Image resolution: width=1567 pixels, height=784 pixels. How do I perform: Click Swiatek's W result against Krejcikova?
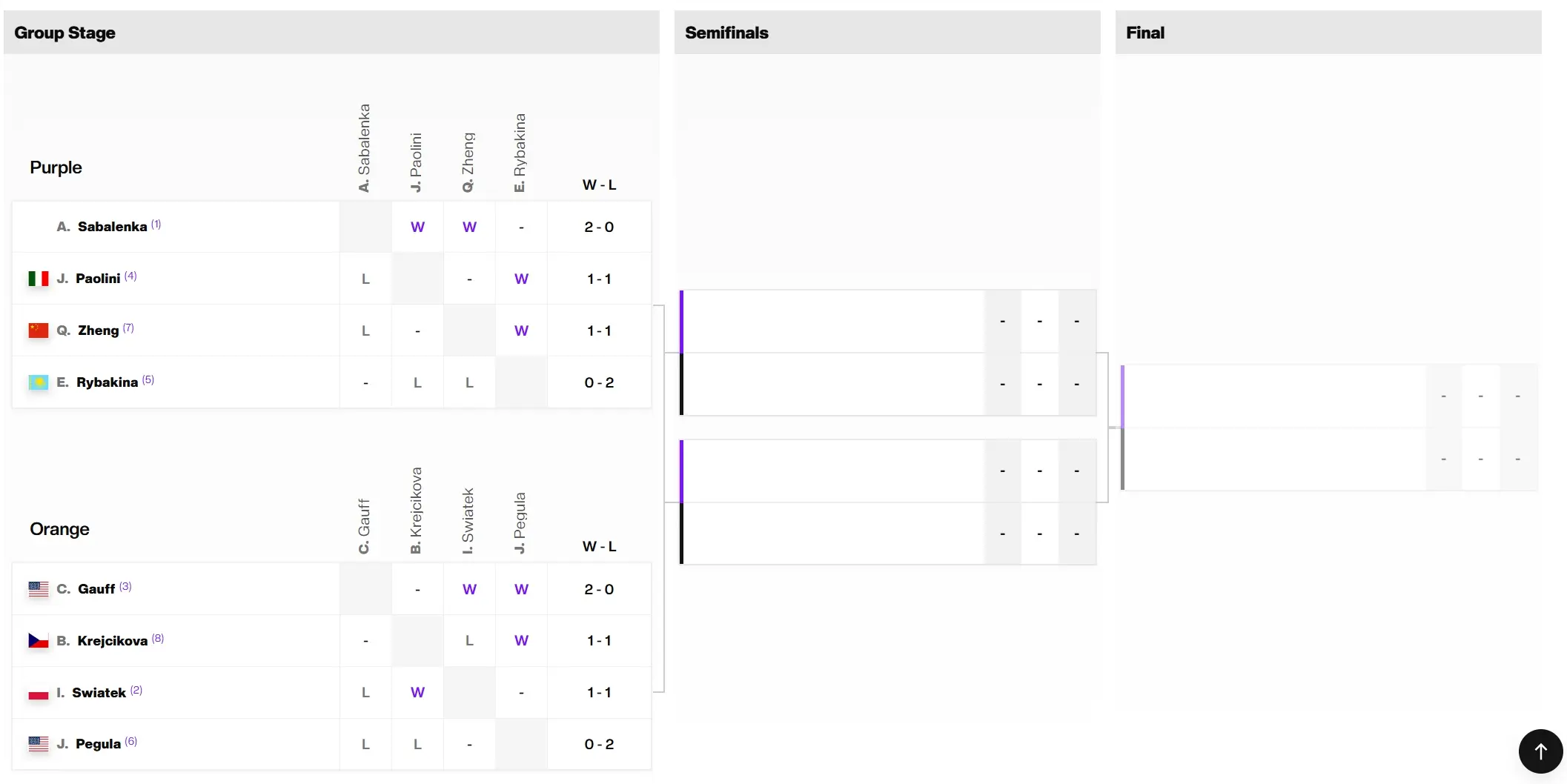pos(418,692)
